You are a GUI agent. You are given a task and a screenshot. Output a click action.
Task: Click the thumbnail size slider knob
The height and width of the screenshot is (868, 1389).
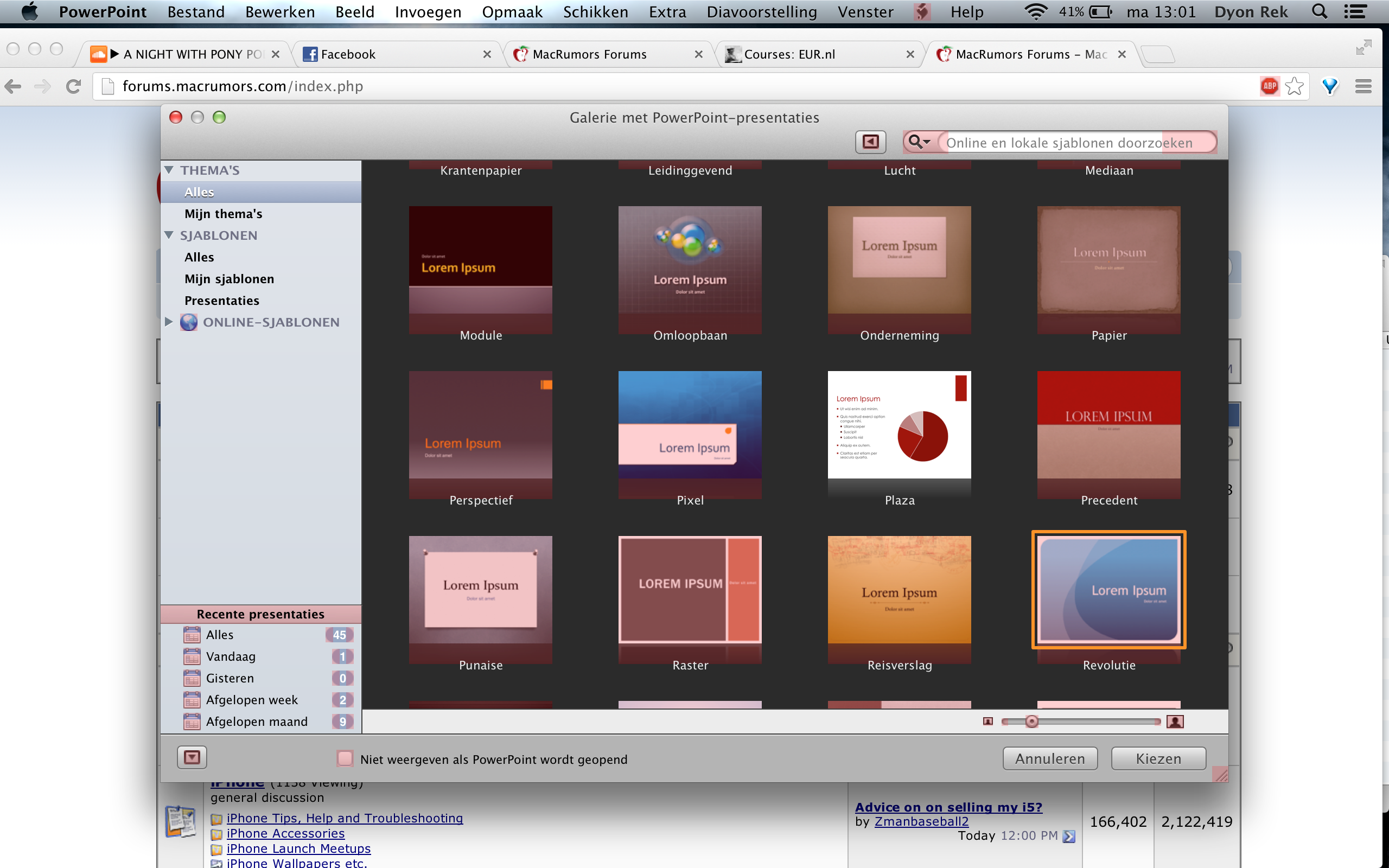1031,721
